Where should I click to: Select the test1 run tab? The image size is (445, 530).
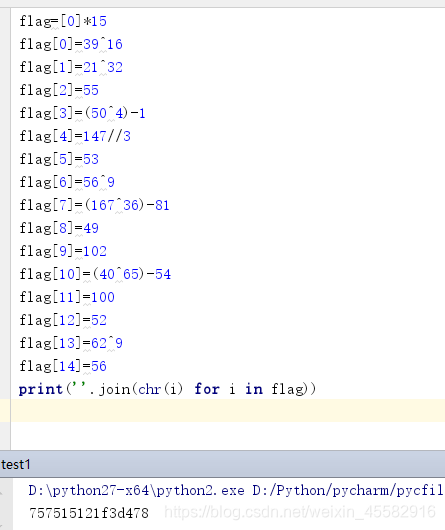(16, 465)
